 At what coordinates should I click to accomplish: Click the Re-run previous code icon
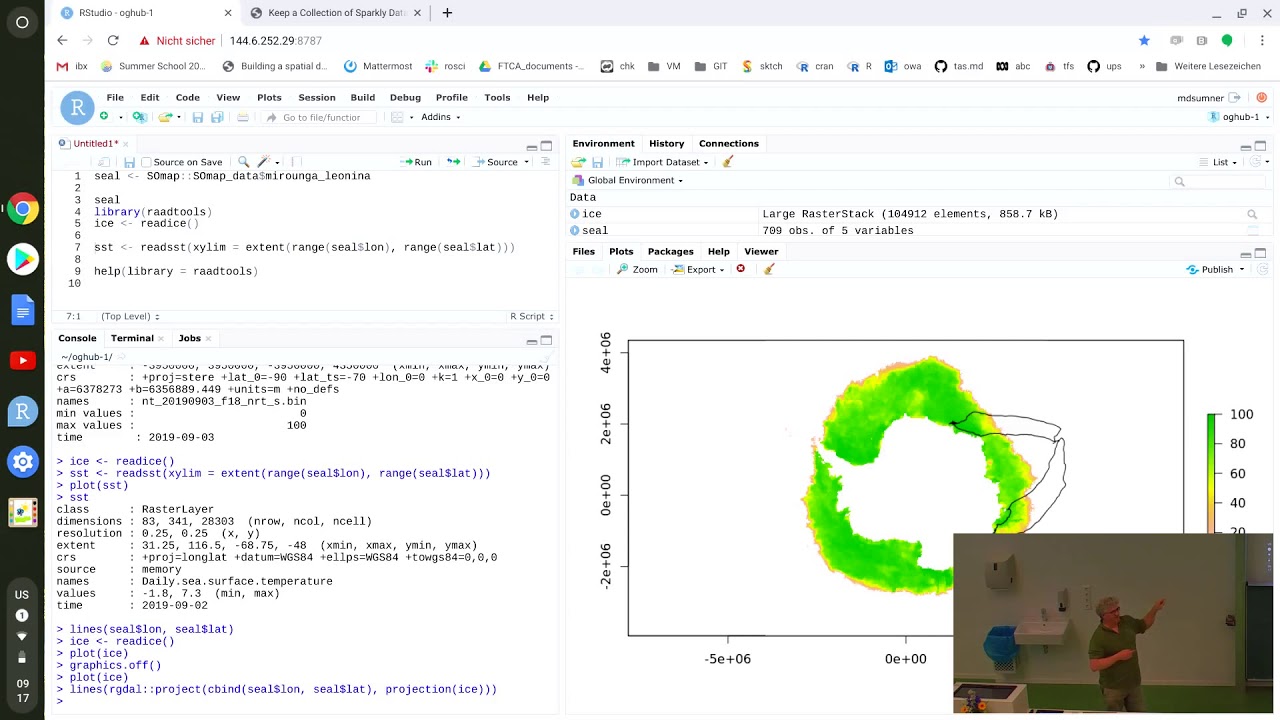click(x=453, y=162)
